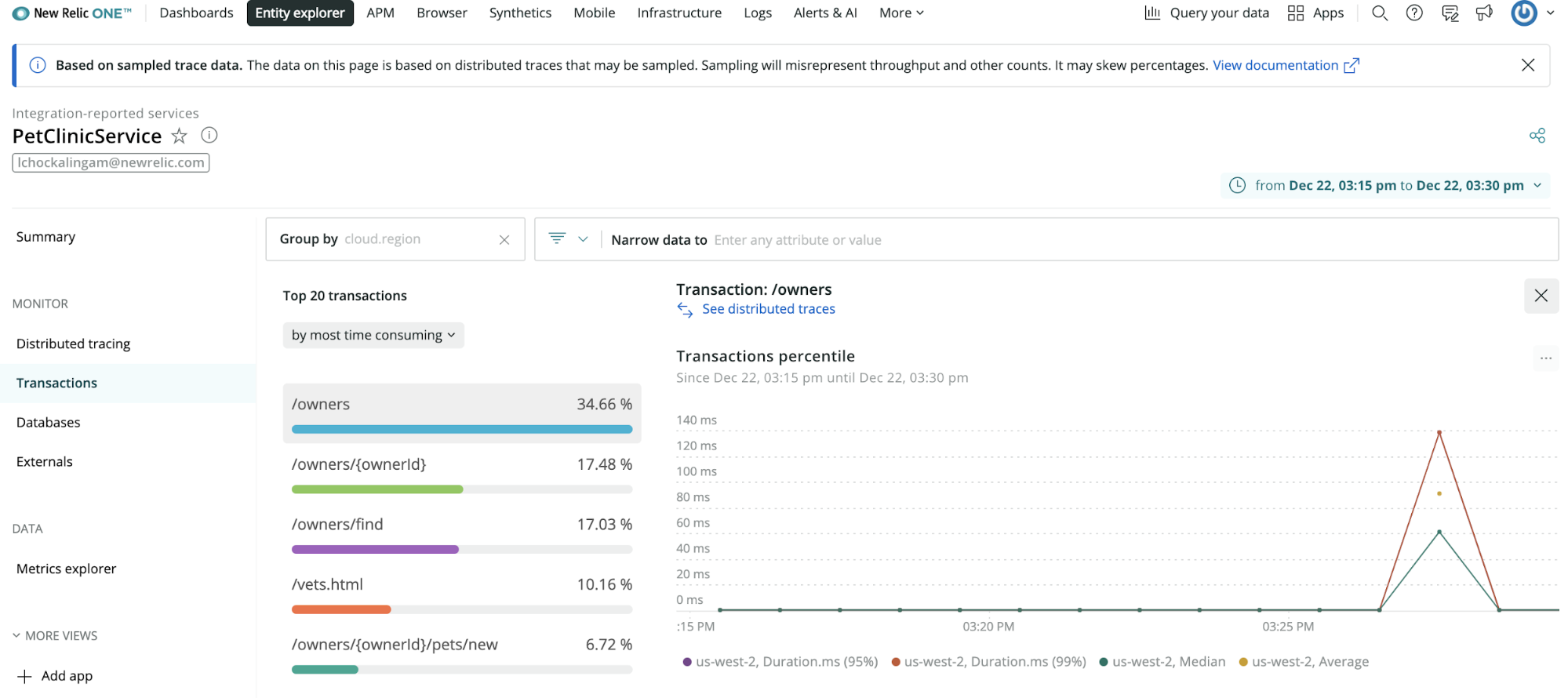Open Externals in sidebar

click(x=44, y=461)
